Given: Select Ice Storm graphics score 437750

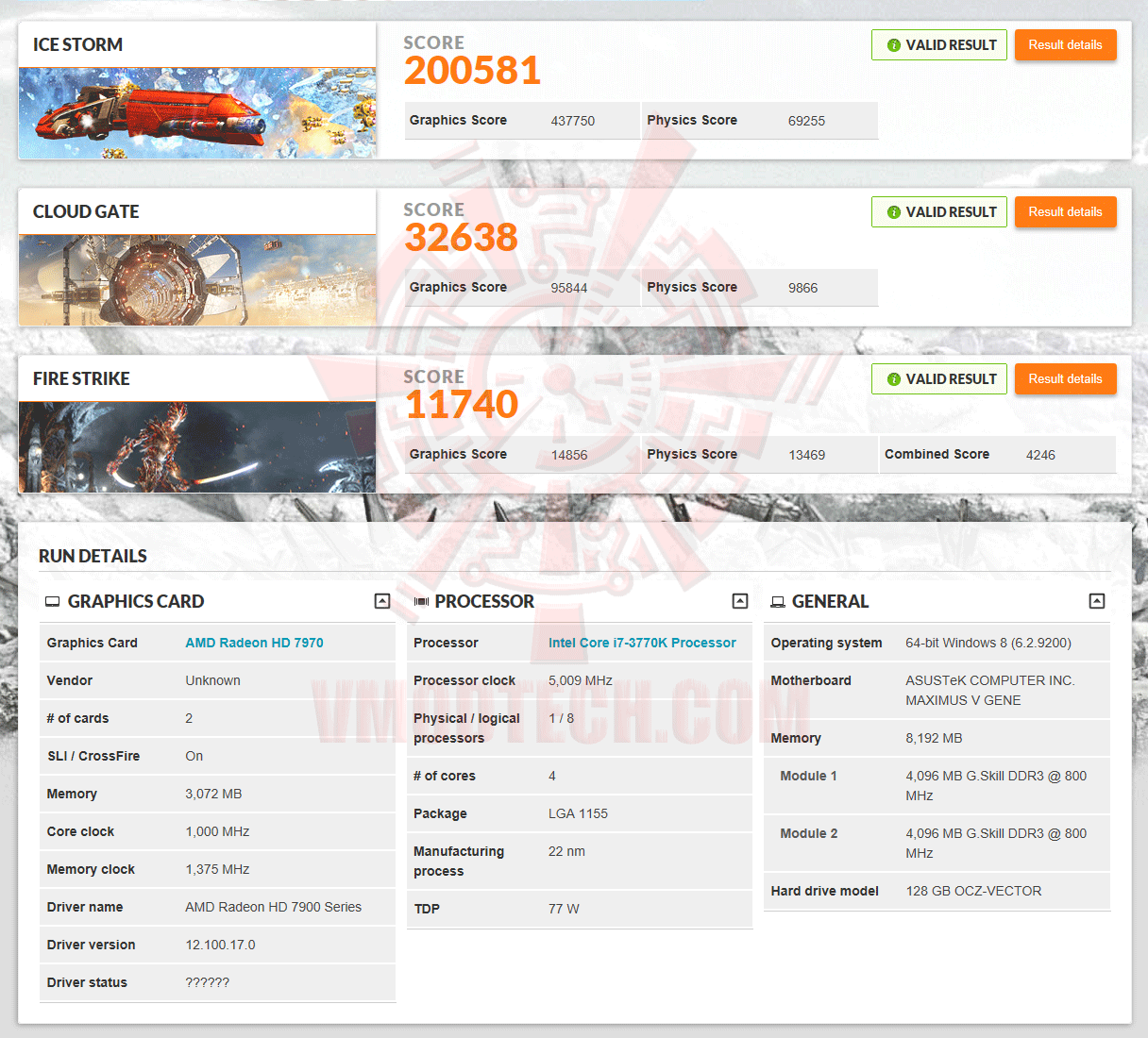Looking at the screenshot, I should (573, 121).
